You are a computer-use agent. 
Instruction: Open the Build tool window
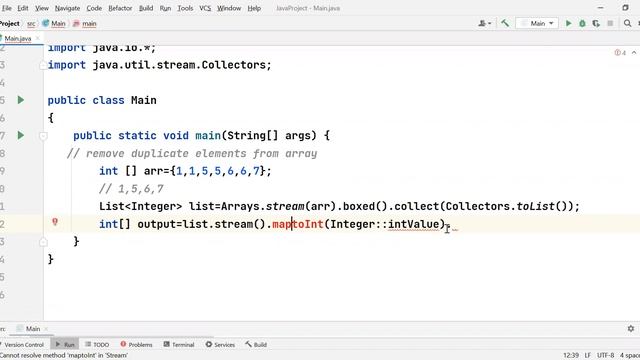[x=256, y=344]
